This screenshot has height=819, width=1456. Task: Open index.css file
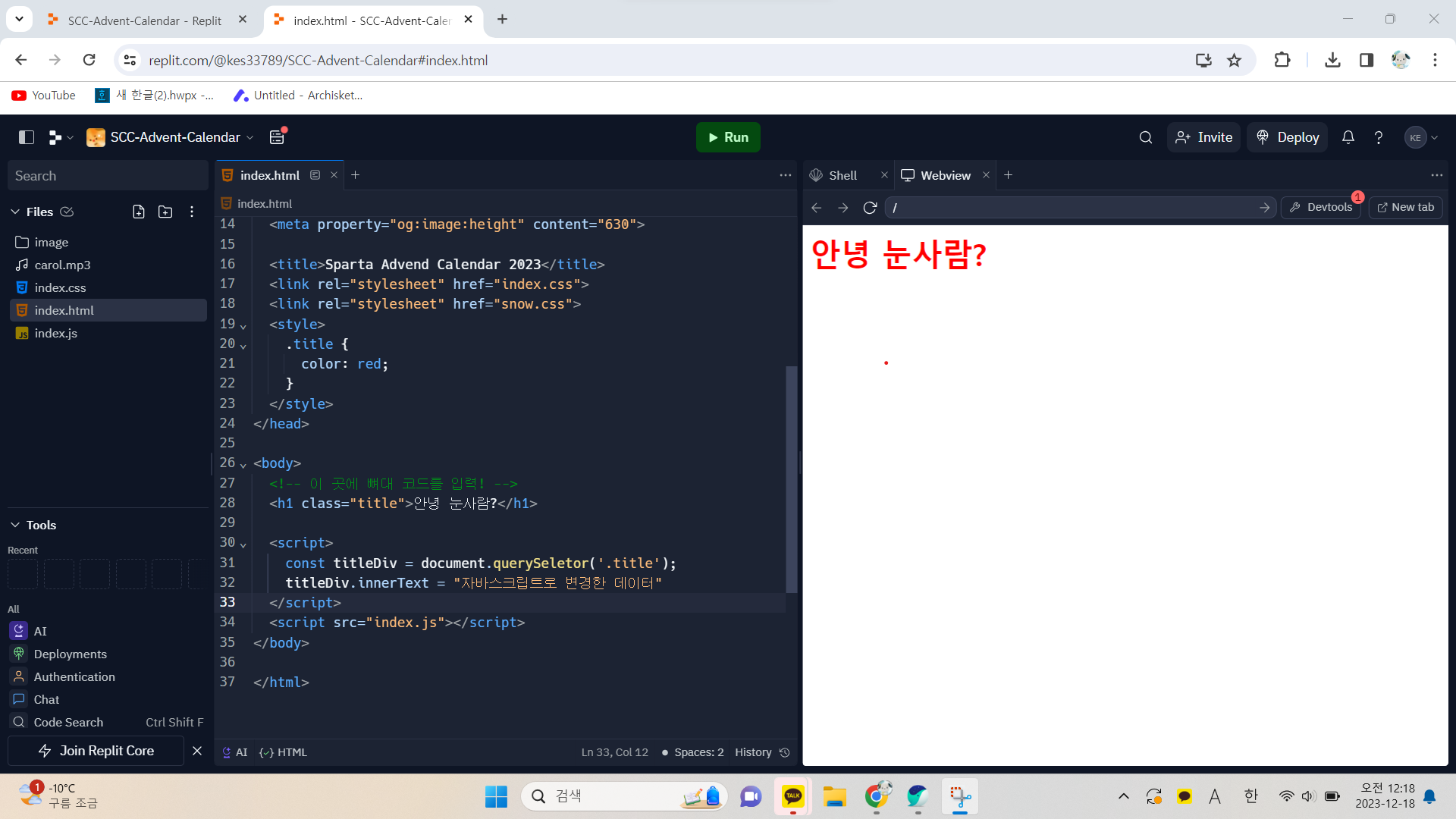[x=108, y=287]
